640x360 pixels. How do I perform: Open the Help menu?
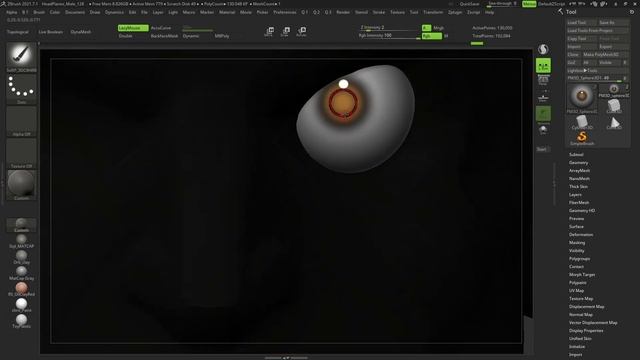tap(489, 12)
